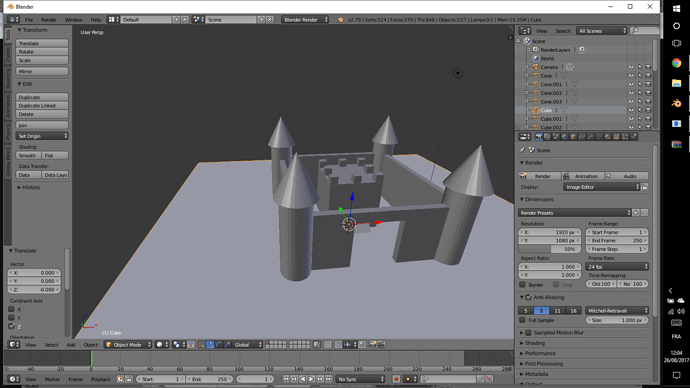The image size is (690, 388).
Task: Open the Object properties tab cube icon
Action: [x=573, y=137]
